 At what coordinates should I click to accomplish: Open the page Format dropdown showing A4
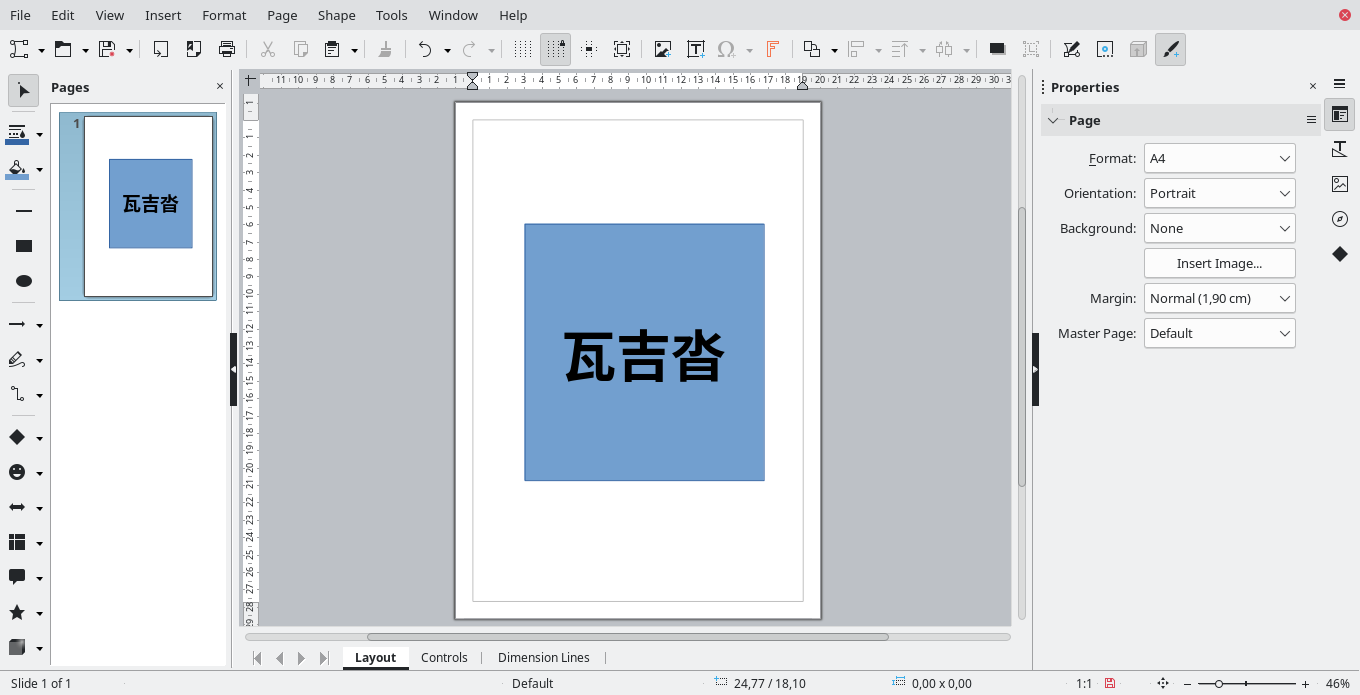click(x=1219, y=158)
